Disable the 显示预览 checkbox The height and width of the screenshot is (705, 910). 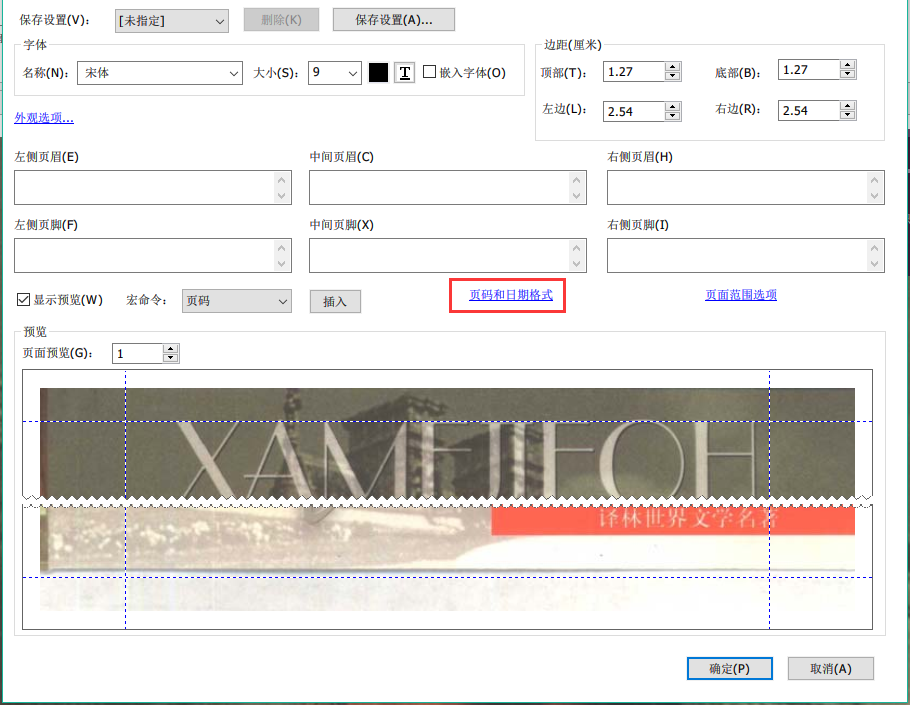pos(22,301)
